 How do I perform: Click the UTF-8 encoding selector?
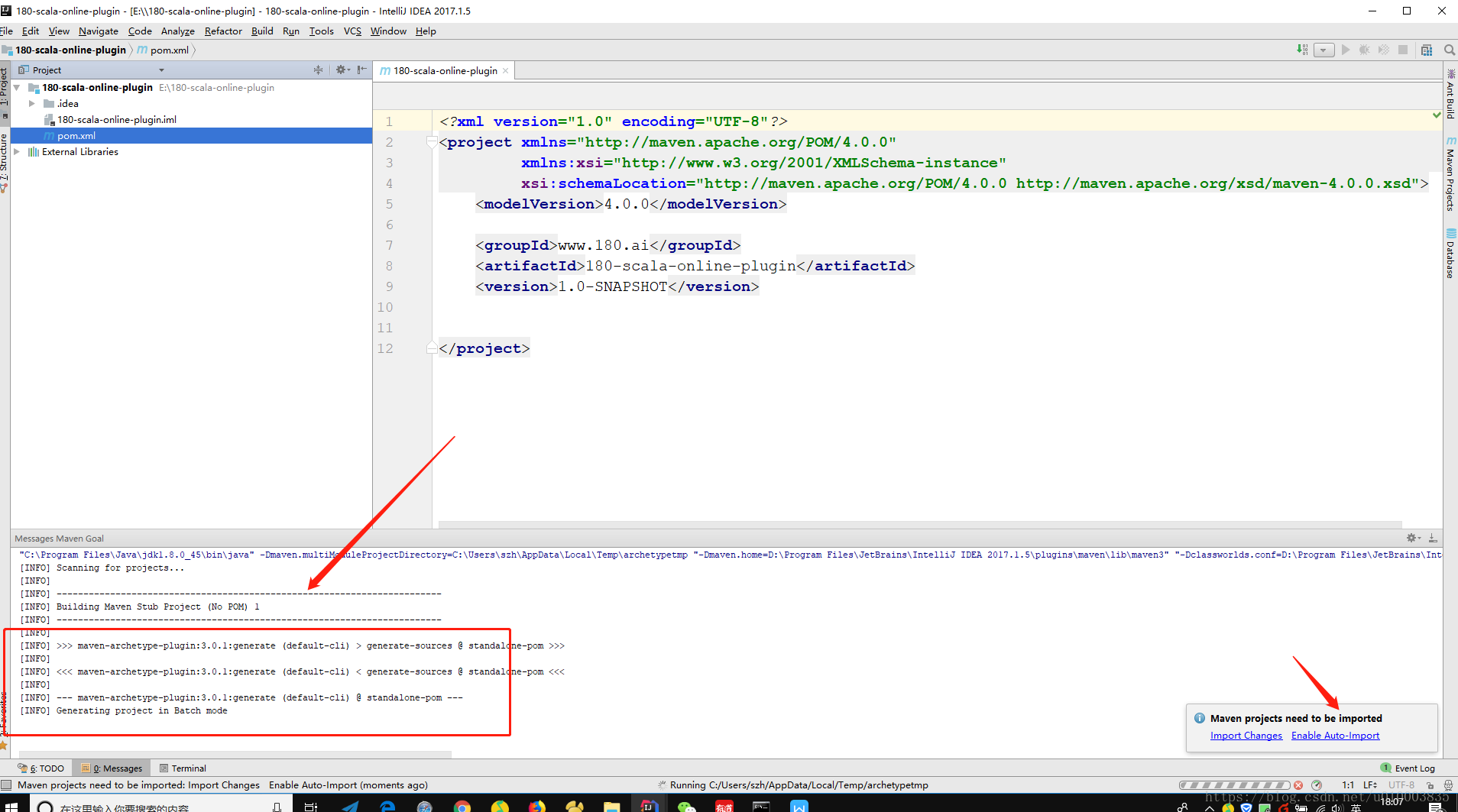pyautogui.click(x=1401, y=785)
